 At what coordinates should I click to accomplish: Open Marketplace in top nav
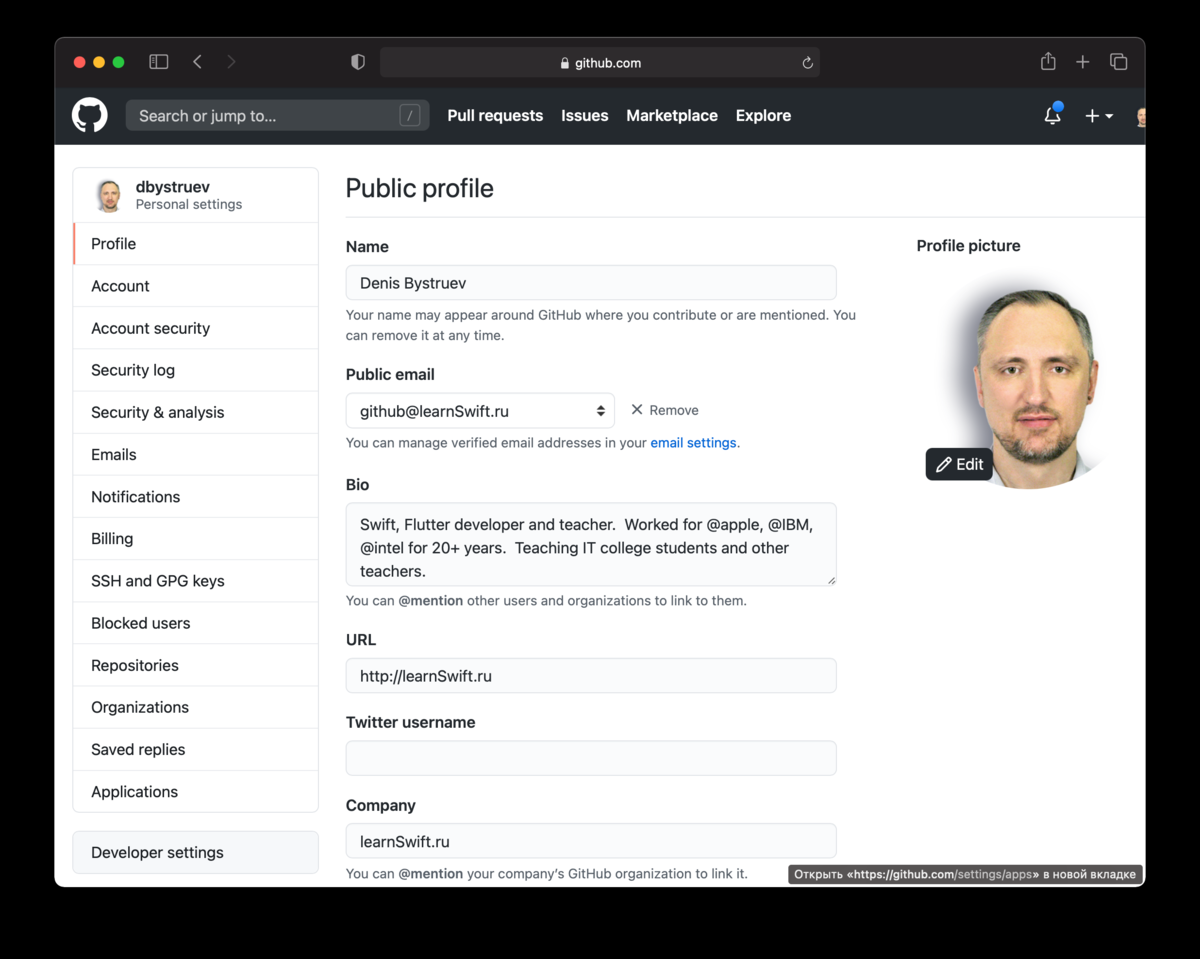pyautogui.click(x=672, y=116)
